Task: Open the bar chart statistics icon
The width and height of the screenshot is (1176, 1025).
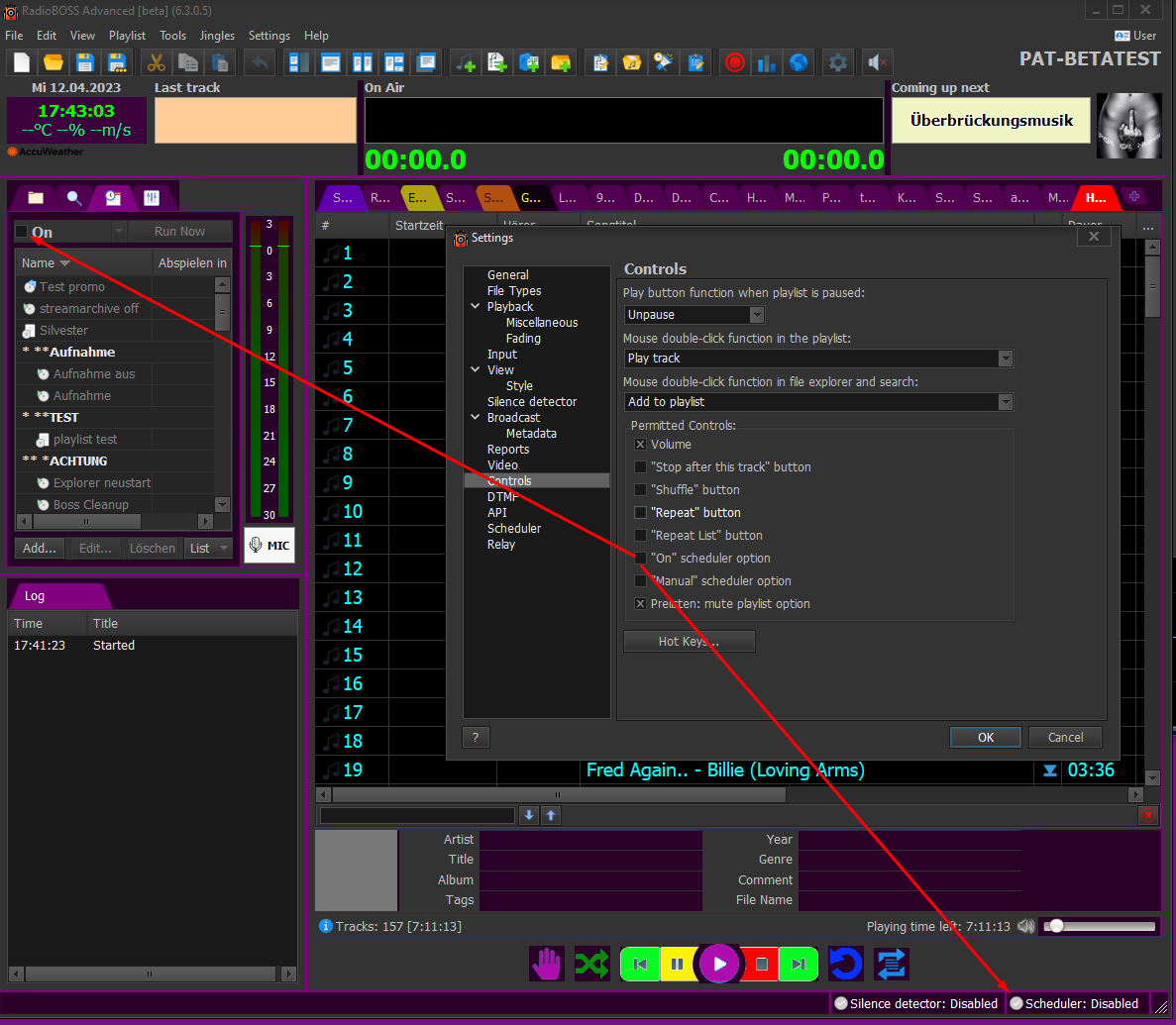Action: pyautogui.click(x=766, y=62)
